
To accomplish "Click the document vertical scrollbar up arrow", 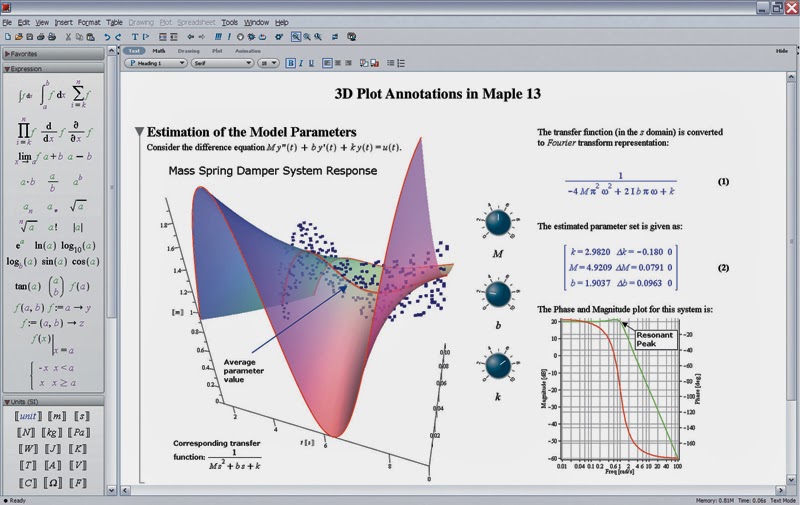I will click(791, 77).
